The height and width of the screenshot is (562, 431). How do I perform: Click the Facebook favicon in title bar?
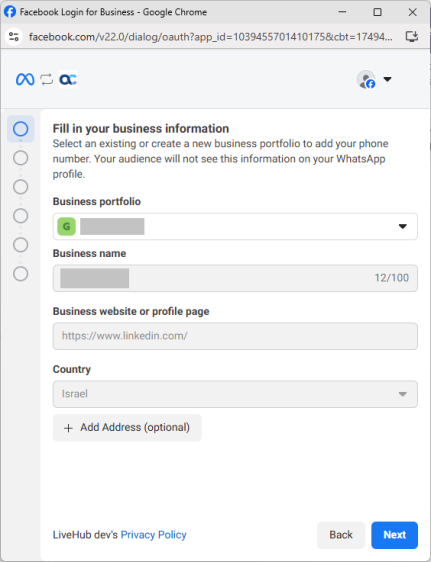10,12
